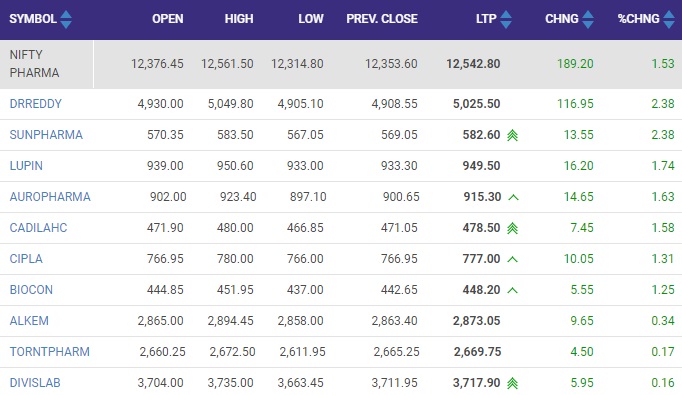Click NIFTY PHARMA LTP value 12,542.80
Viewport: 682px width, 395px height.
click(473, 64)
